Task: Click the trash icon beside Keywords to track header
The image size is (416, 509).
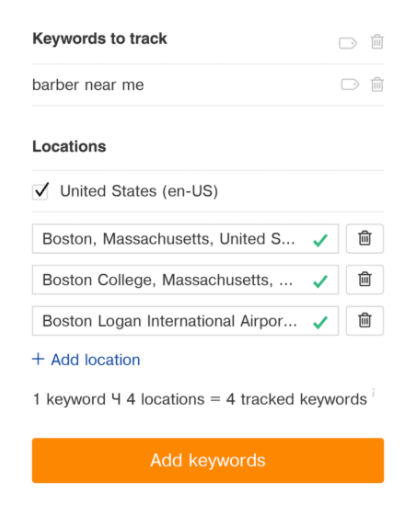Action: (x=377, y=42)
